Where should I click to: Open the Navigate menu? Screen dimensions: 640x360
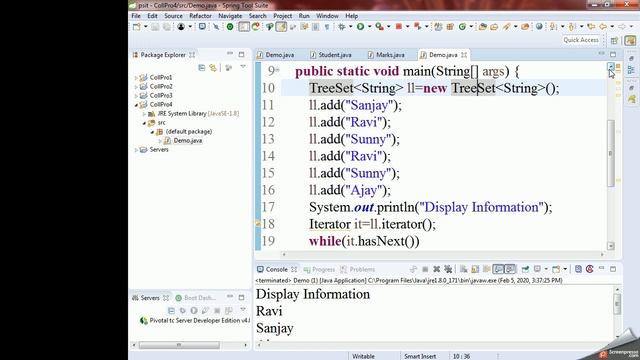click(230, 16)
